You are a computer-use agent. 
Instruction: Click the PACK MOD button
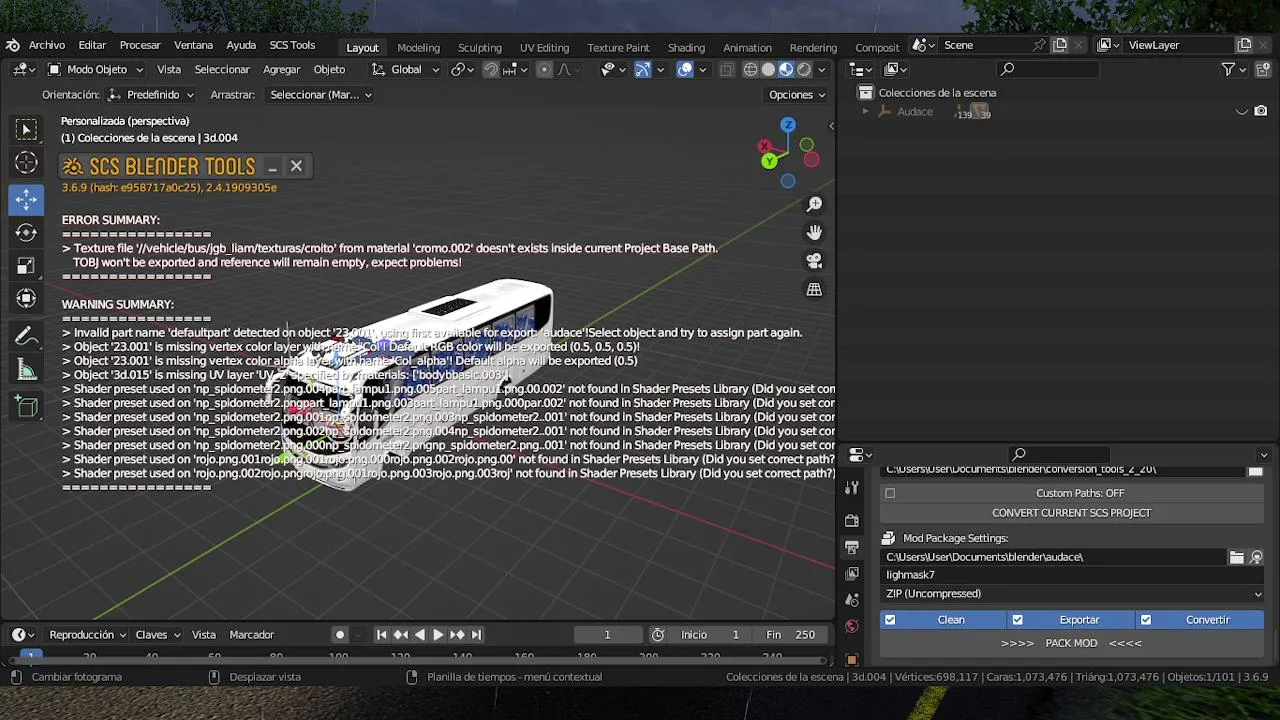pyautogui.click(x=1072, y=643)
